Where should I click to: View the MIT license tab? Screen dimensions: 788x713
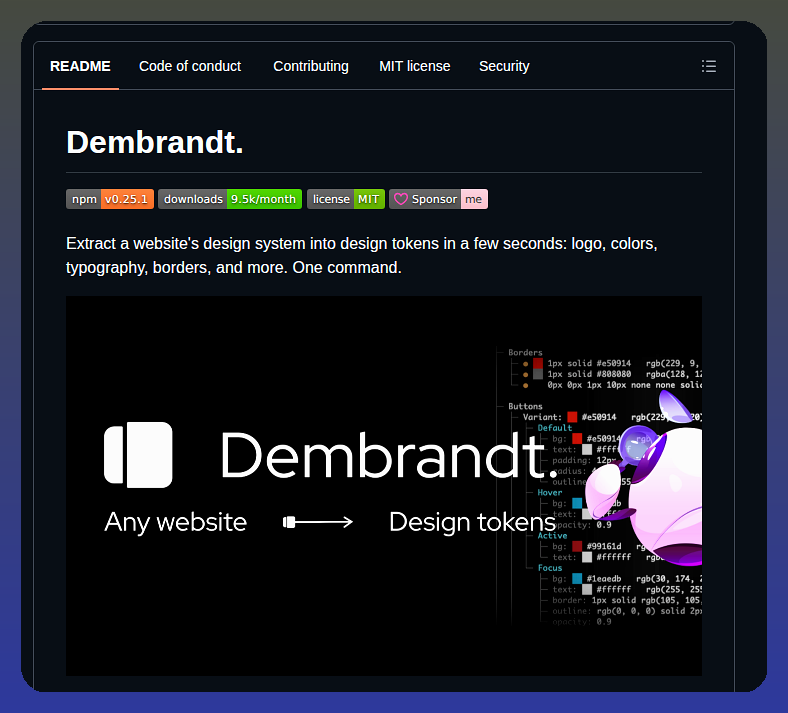415,66
